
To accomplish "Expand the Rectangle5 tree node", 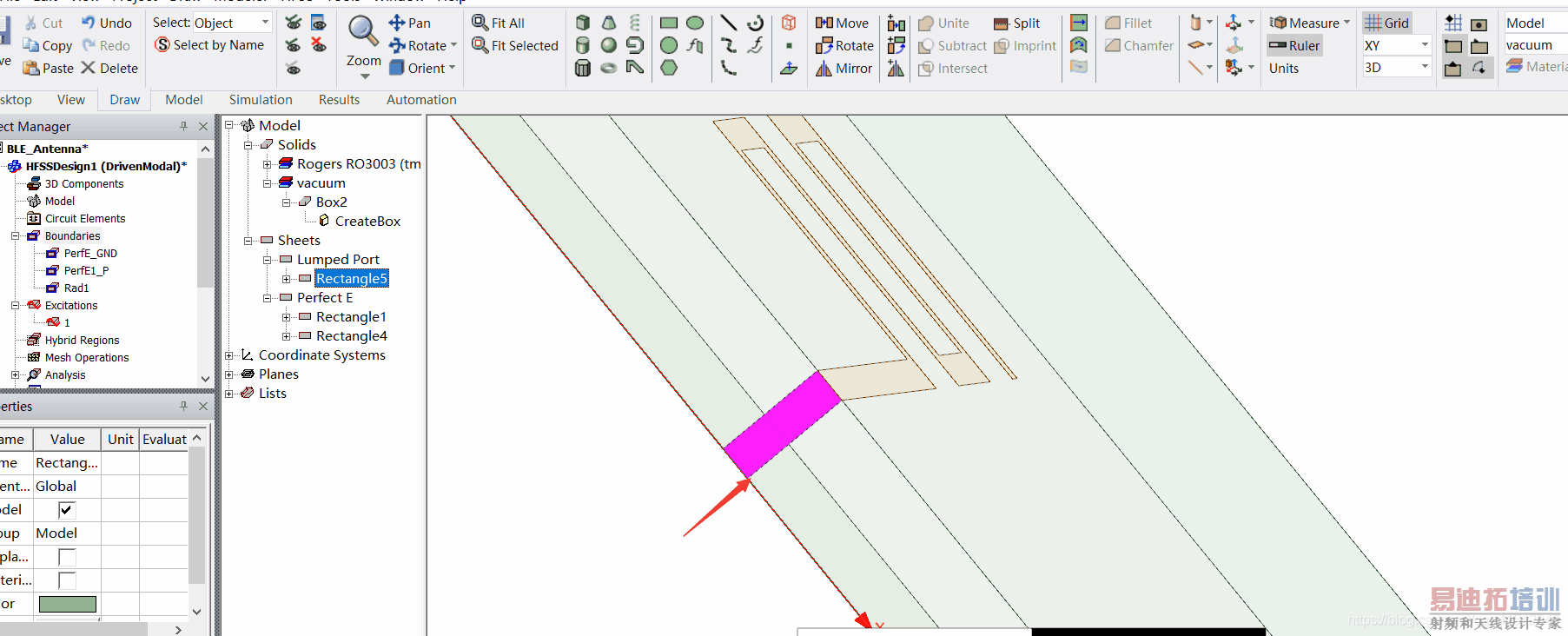I will pyautogui.click(x=286, y=279).
